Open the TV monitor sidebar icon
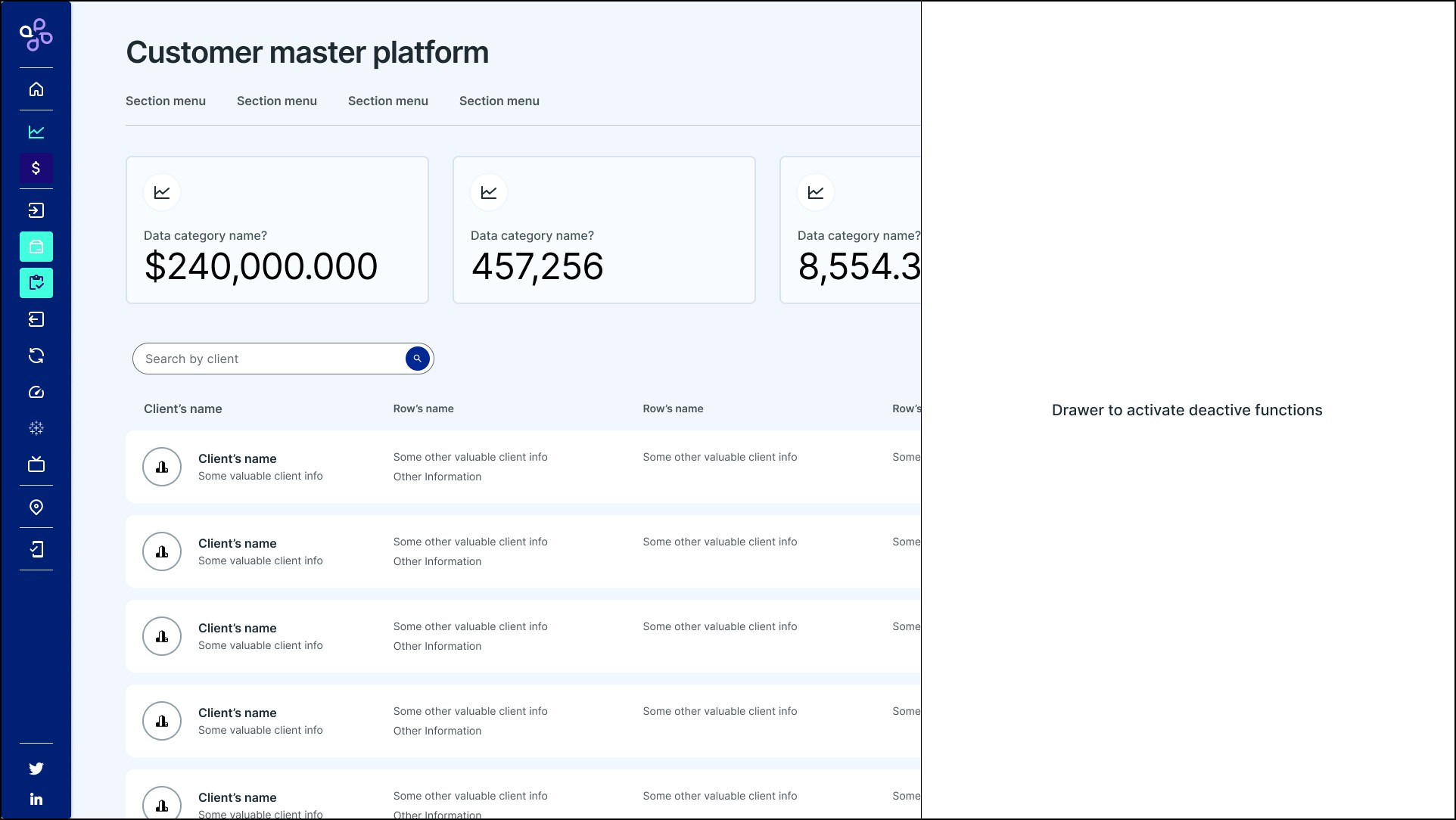1456x820 pixels. (x=36, y=464)
